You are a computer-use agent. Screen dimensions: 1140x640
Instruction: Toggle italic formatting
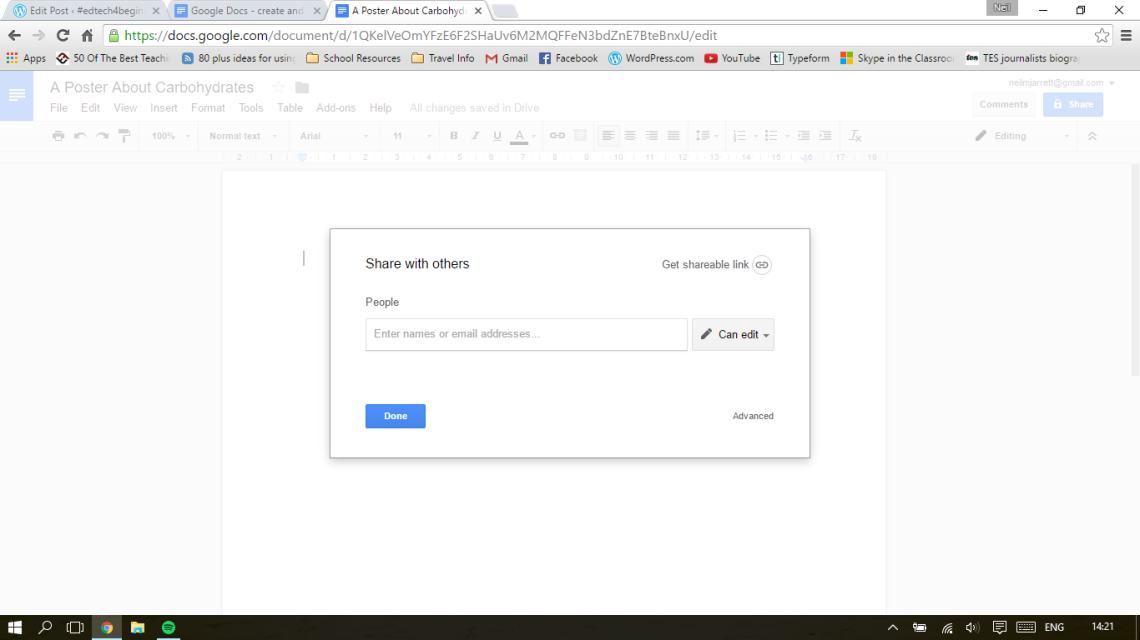click(x=475, y=135)
